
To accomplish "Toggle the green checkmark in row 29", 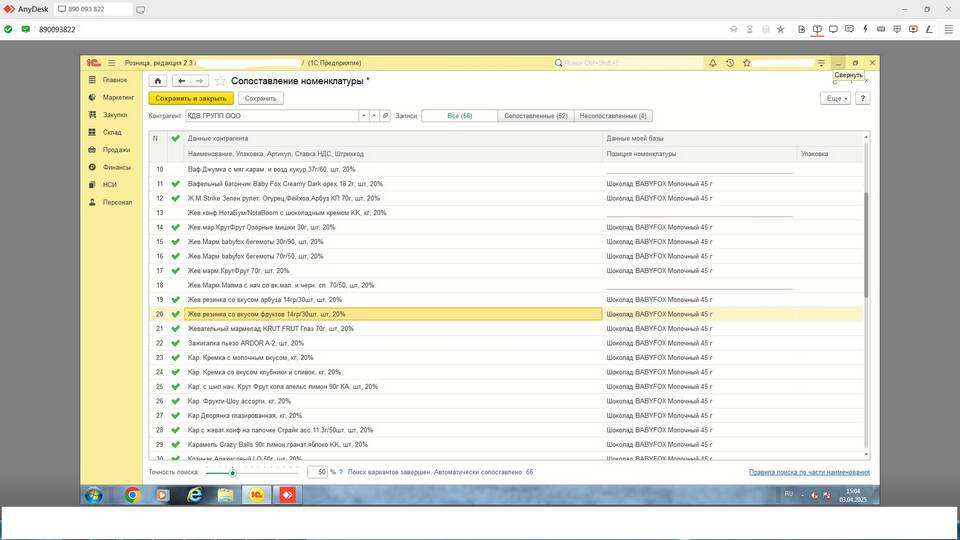I will click(x=176, y=444).
